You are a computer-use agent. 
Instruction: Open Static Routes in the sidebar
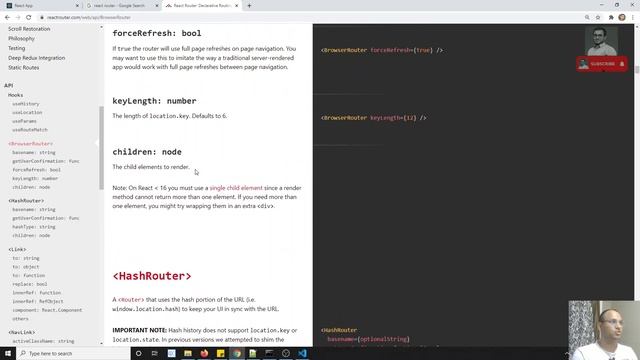coord(24,68)
